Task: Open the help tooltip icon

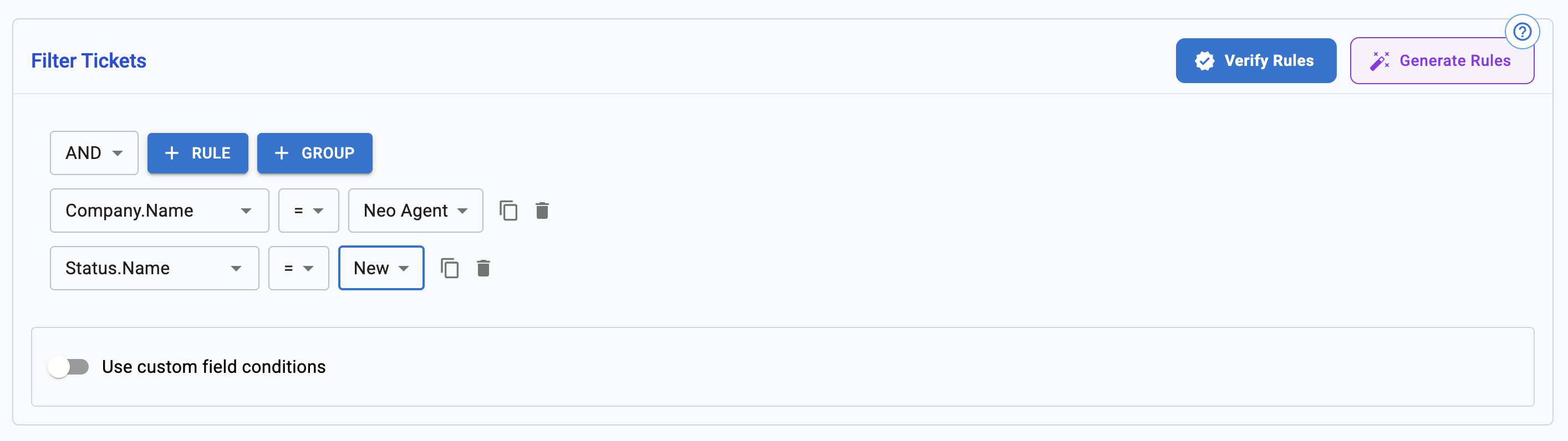Action: (1523, 32)
